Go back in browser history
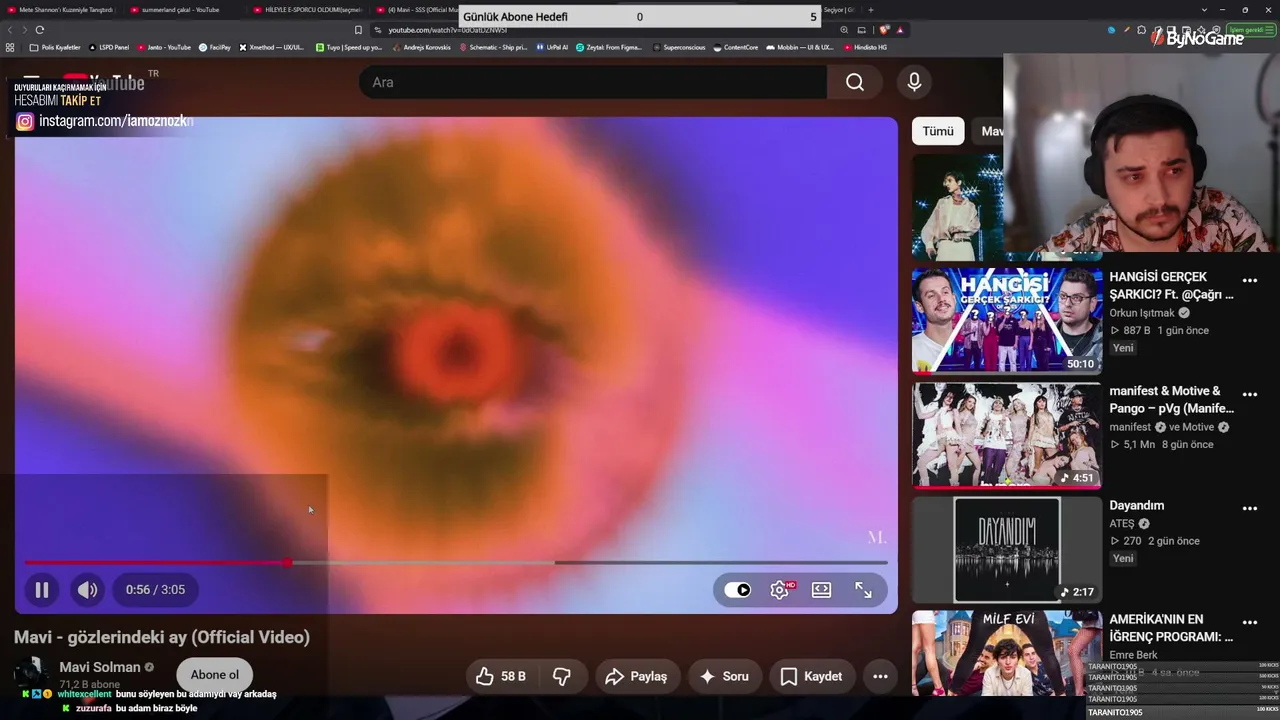1280x720 pixels. (x=9, y=30)
